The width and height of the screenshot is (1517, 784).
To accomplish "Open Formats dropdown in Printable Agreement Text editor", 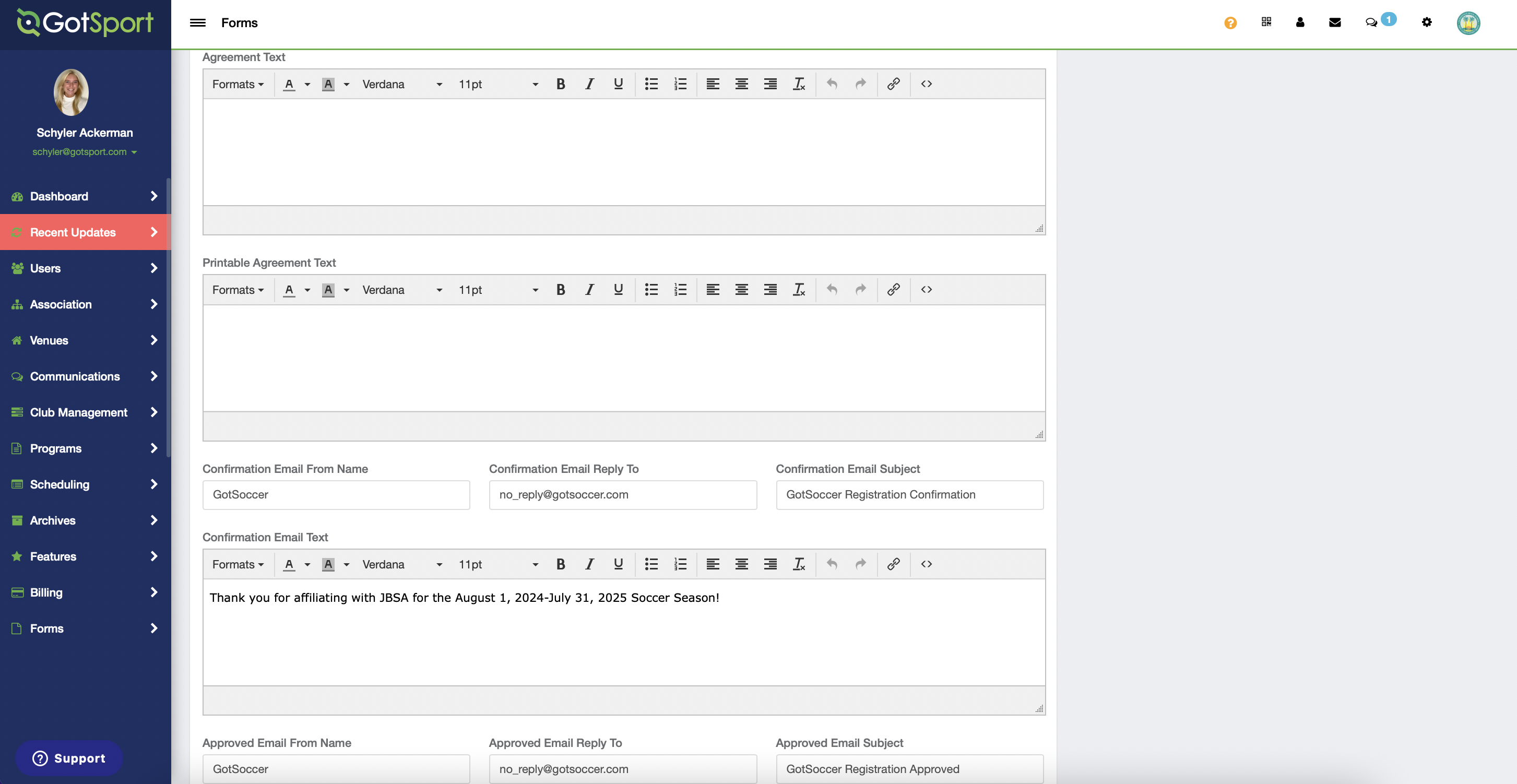I will click(238, 290).
